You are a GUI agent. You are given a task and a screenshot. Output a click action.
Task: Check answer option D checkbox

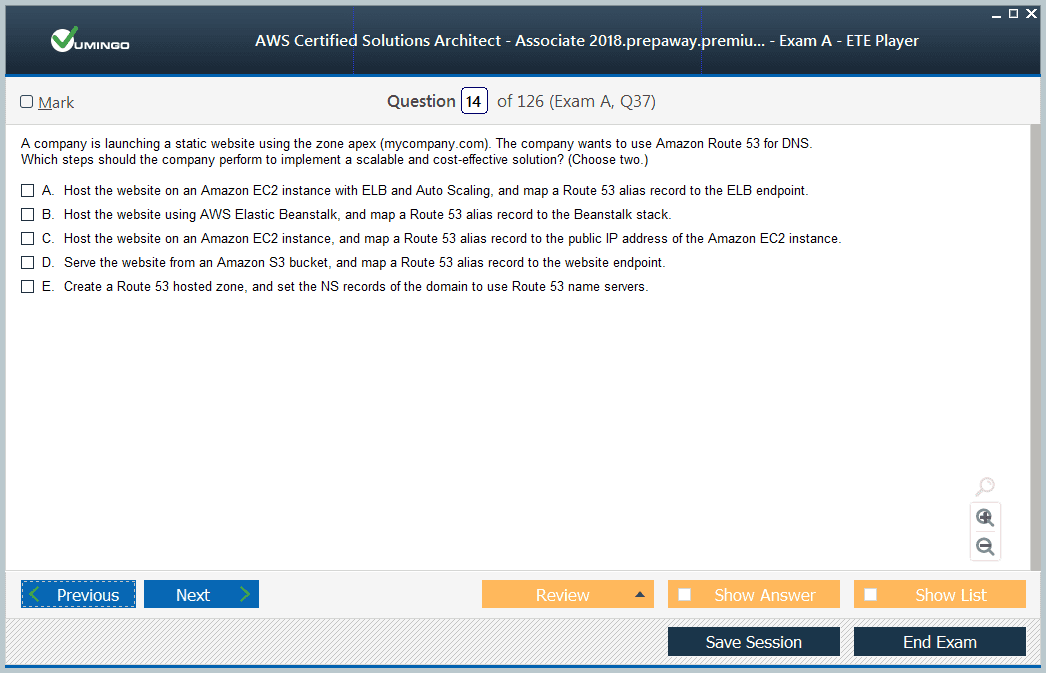point(27,263)
